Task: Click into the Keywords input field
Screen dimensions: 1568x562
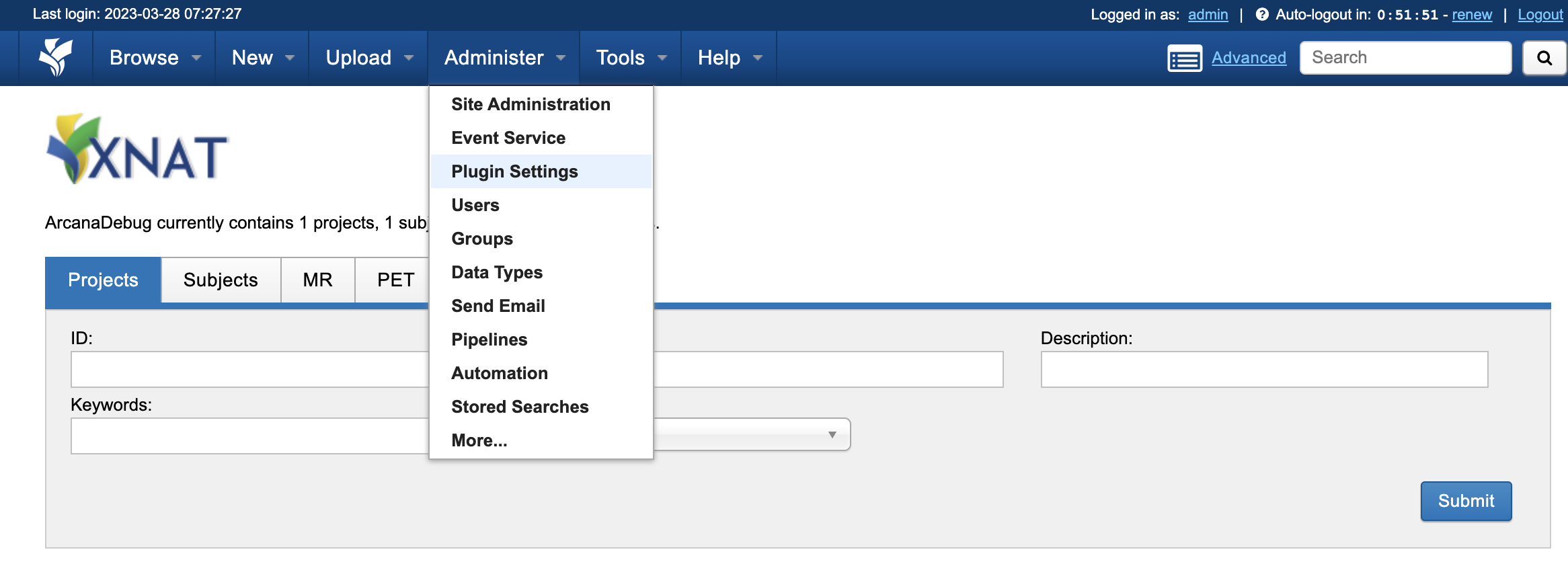Action: point(249,436)
